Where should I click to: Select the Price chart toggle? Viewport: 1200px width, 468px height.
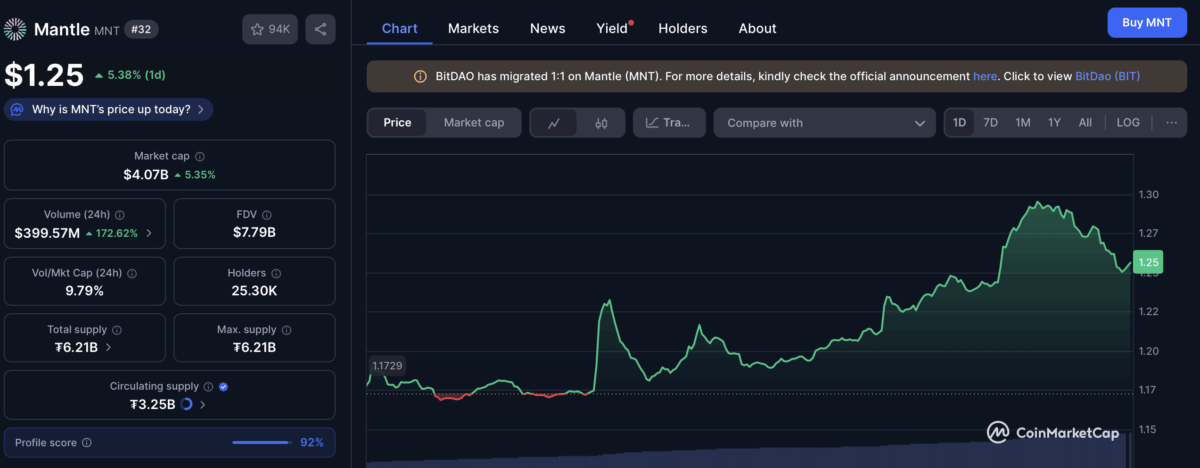pyautogui.click(x=397, y=123)
